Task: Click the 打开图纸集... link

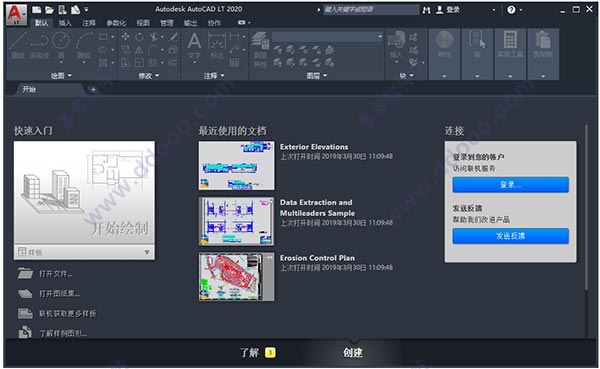Action: 59,294
